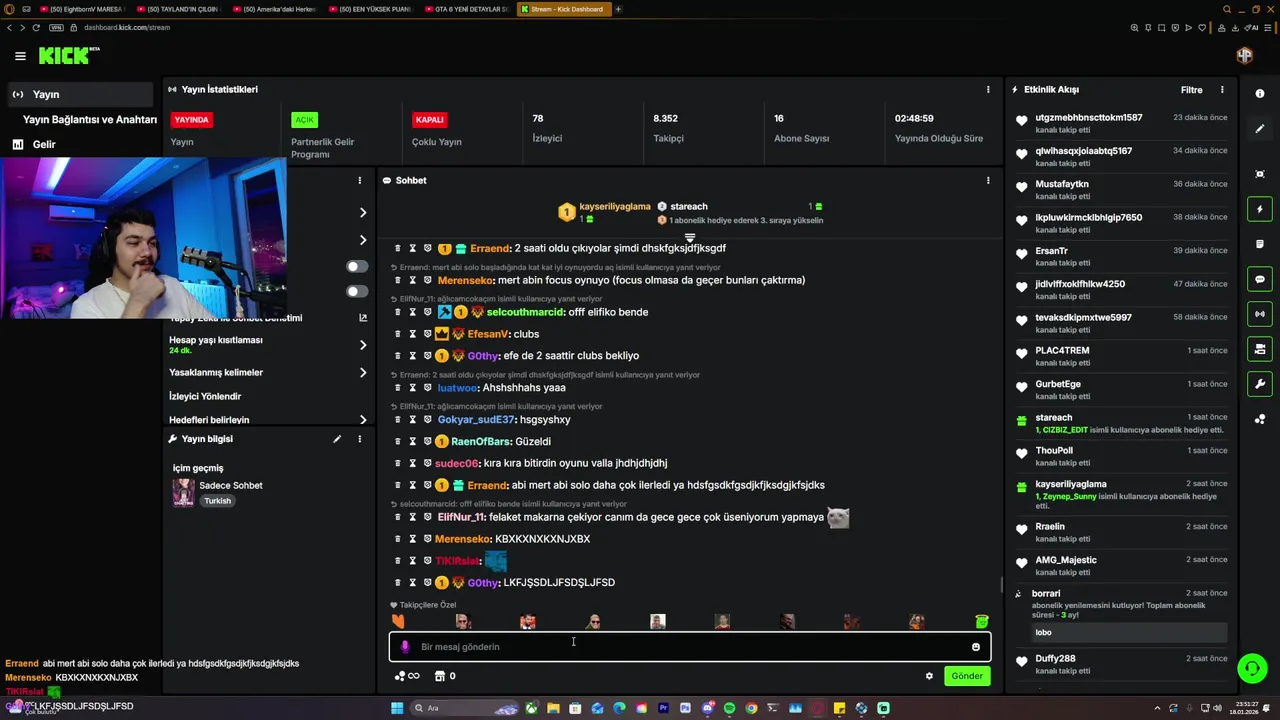Click the stareach leaderboard entry
The height and width of the screenshot is (720, 1280).
pos(689,206)
